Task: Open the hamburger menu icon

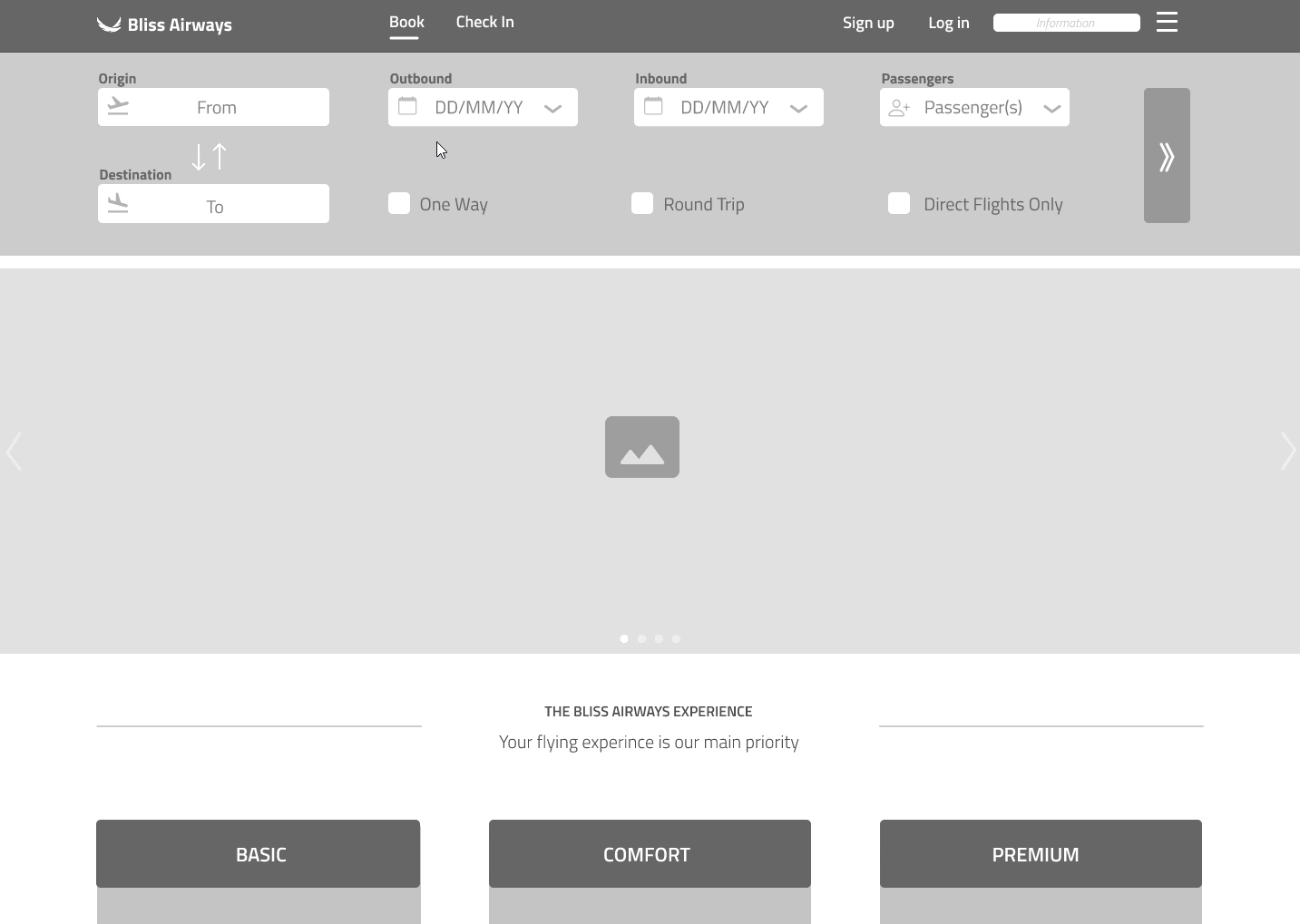Action: (x=1167, y=22)
